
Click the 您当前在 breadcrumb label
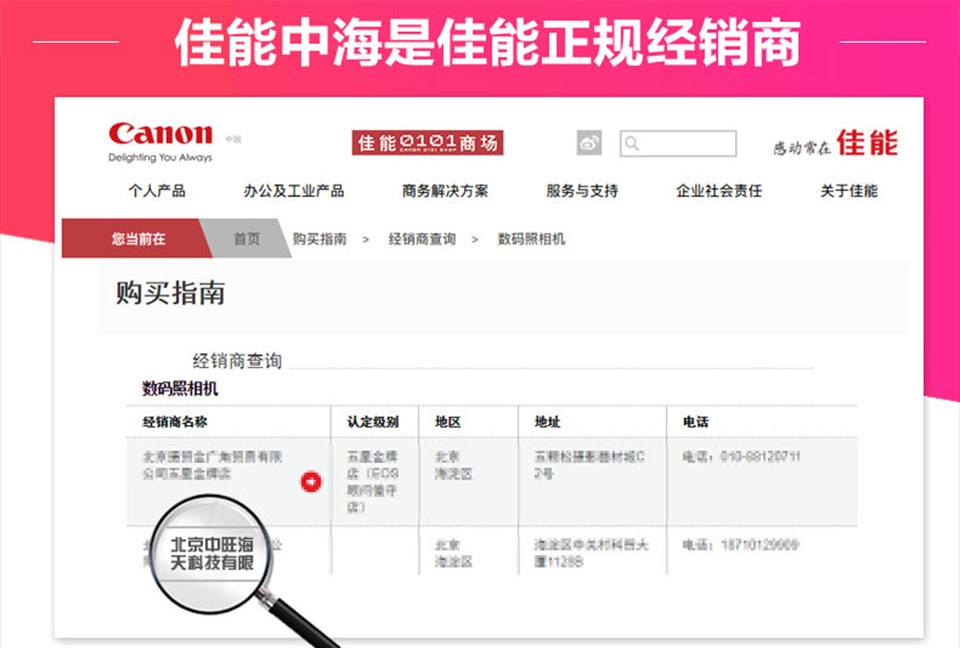tap(138, 239)
